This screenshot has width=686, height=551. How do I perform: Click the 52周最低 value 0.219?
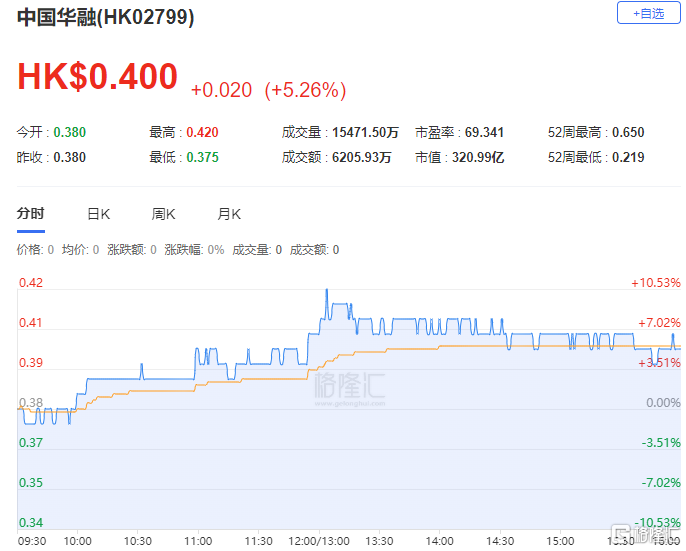pyautogui.click(x=628, y=157)
